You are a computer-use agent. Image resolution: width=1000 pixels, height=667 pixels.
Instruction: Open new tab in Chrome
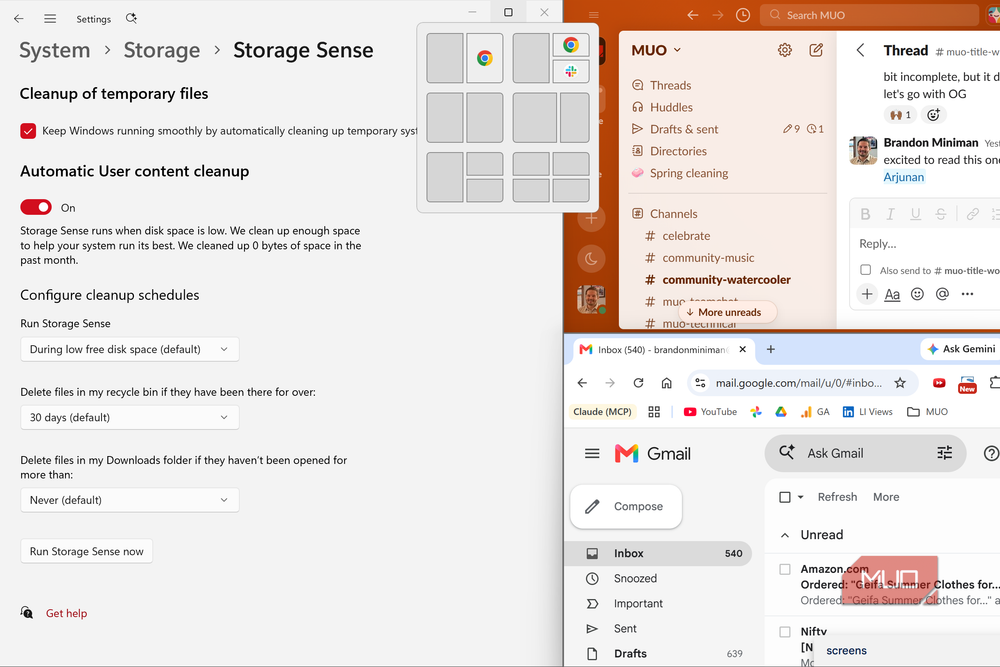click(x=770, y=349)
